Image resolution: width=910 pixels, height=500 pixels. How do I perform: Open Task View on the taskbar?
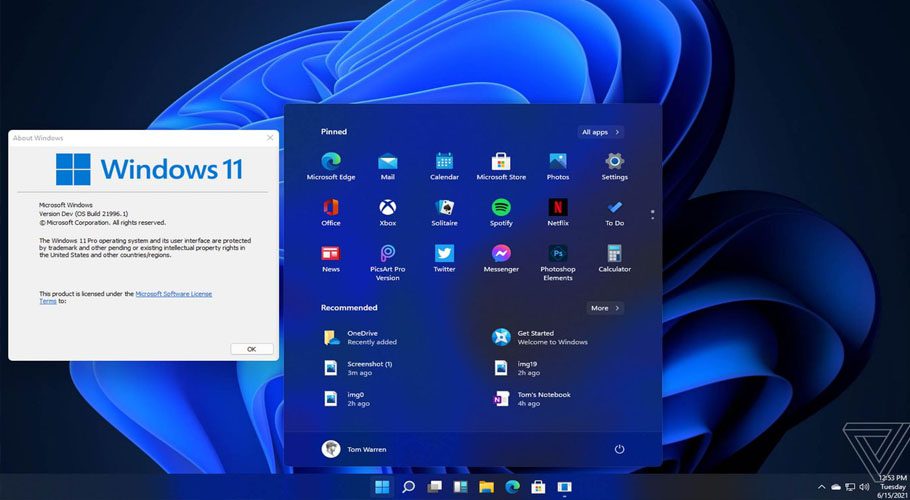tap(434, 487)
